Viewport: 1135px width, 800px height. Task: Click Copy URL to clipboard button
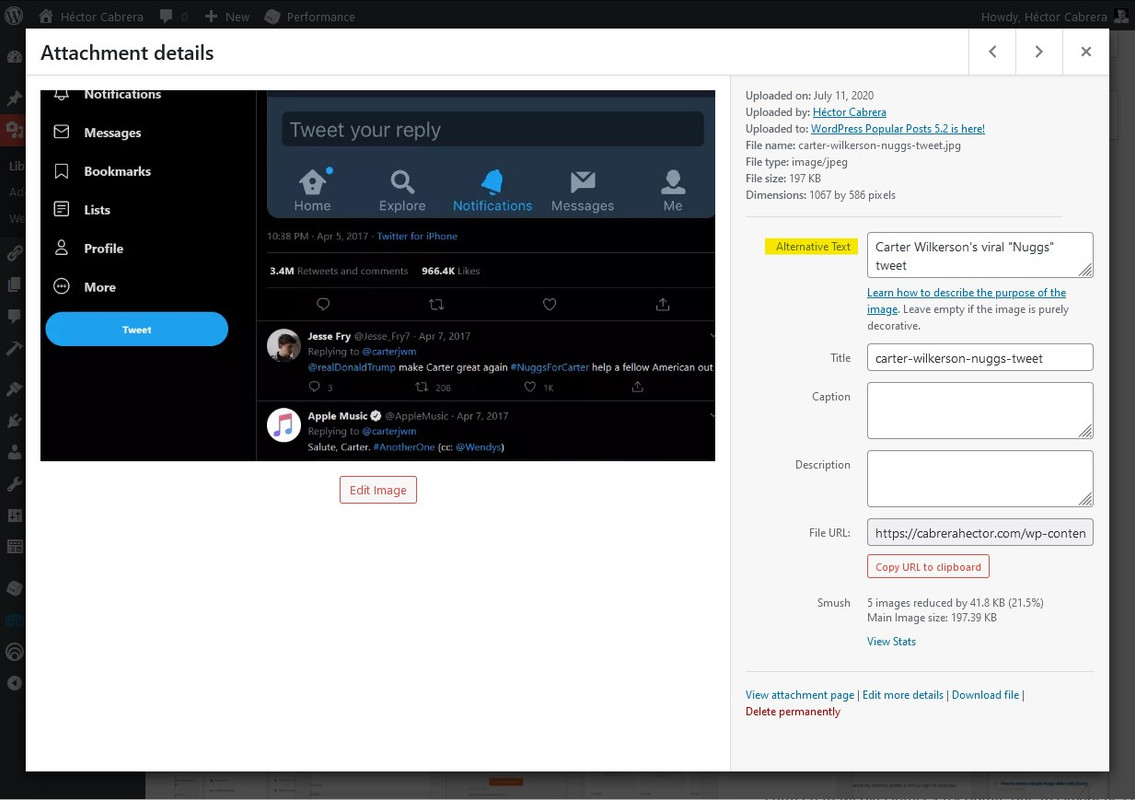click(x=928, y=567)
